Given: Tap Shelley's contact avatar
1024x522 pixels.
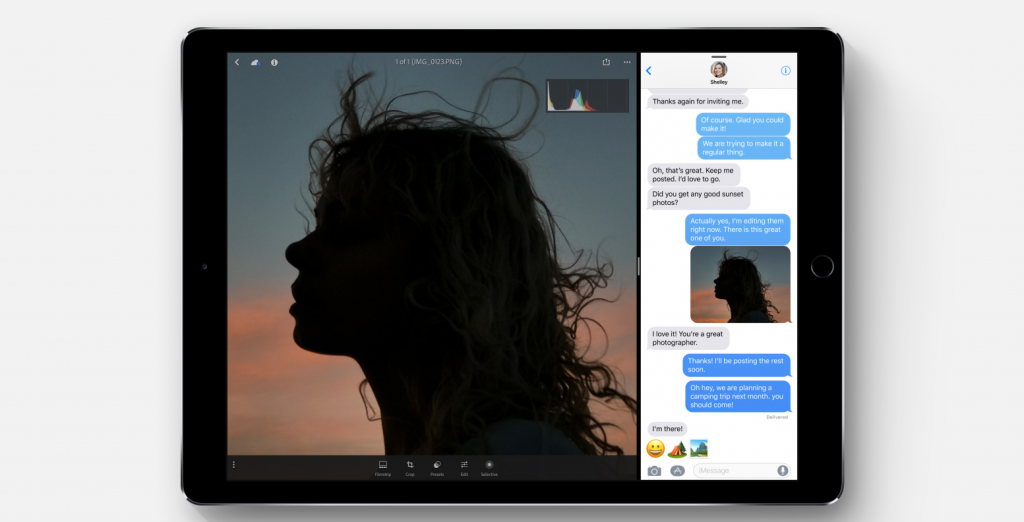Looking at the screenshot, I should pyautogui.click(x=718, y=69).
